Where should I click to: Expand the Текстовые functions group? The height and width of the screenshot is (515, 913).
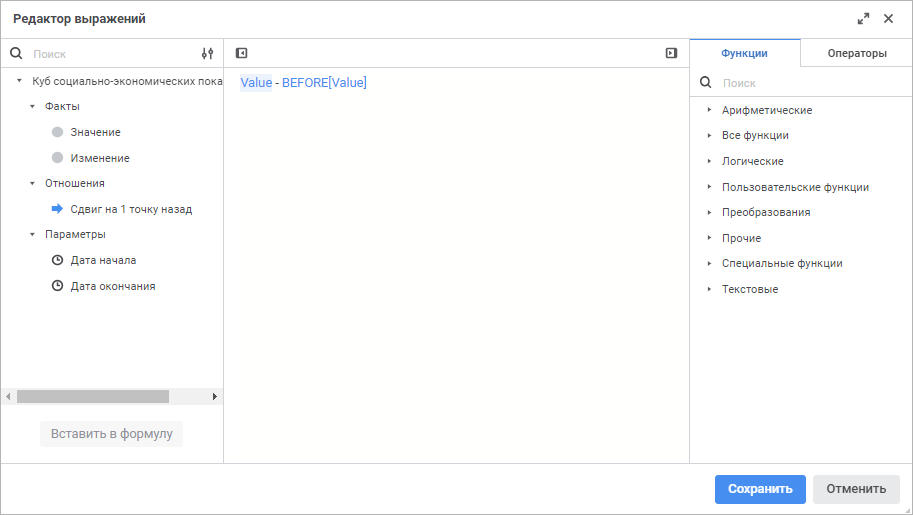point(709,289)
